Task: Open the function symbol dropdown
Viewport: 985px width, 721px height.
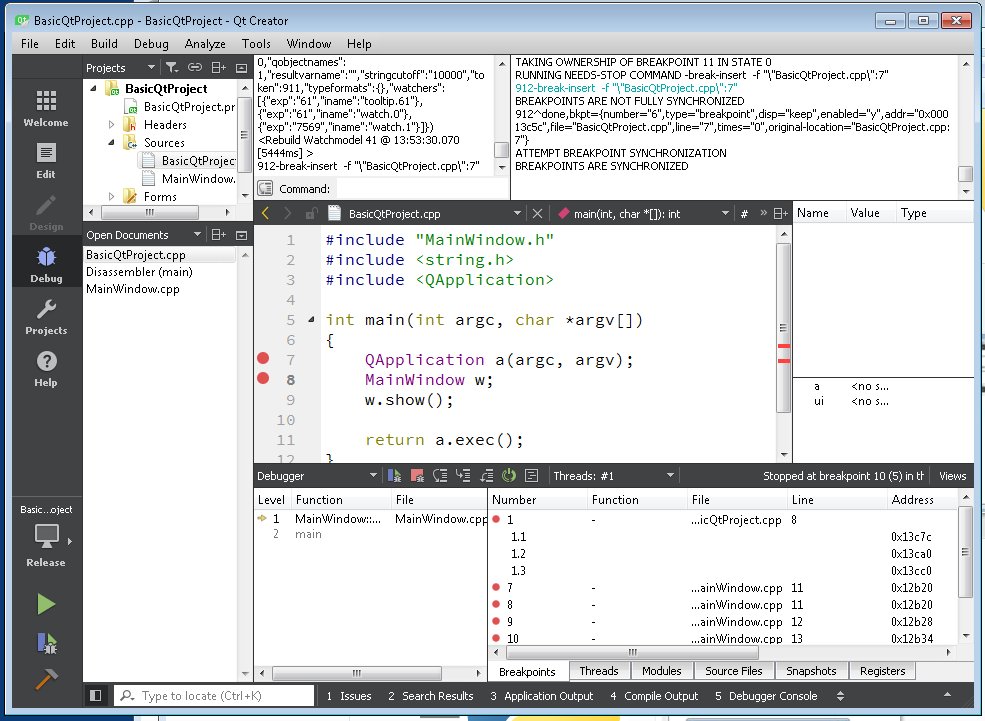Action: 725,214
